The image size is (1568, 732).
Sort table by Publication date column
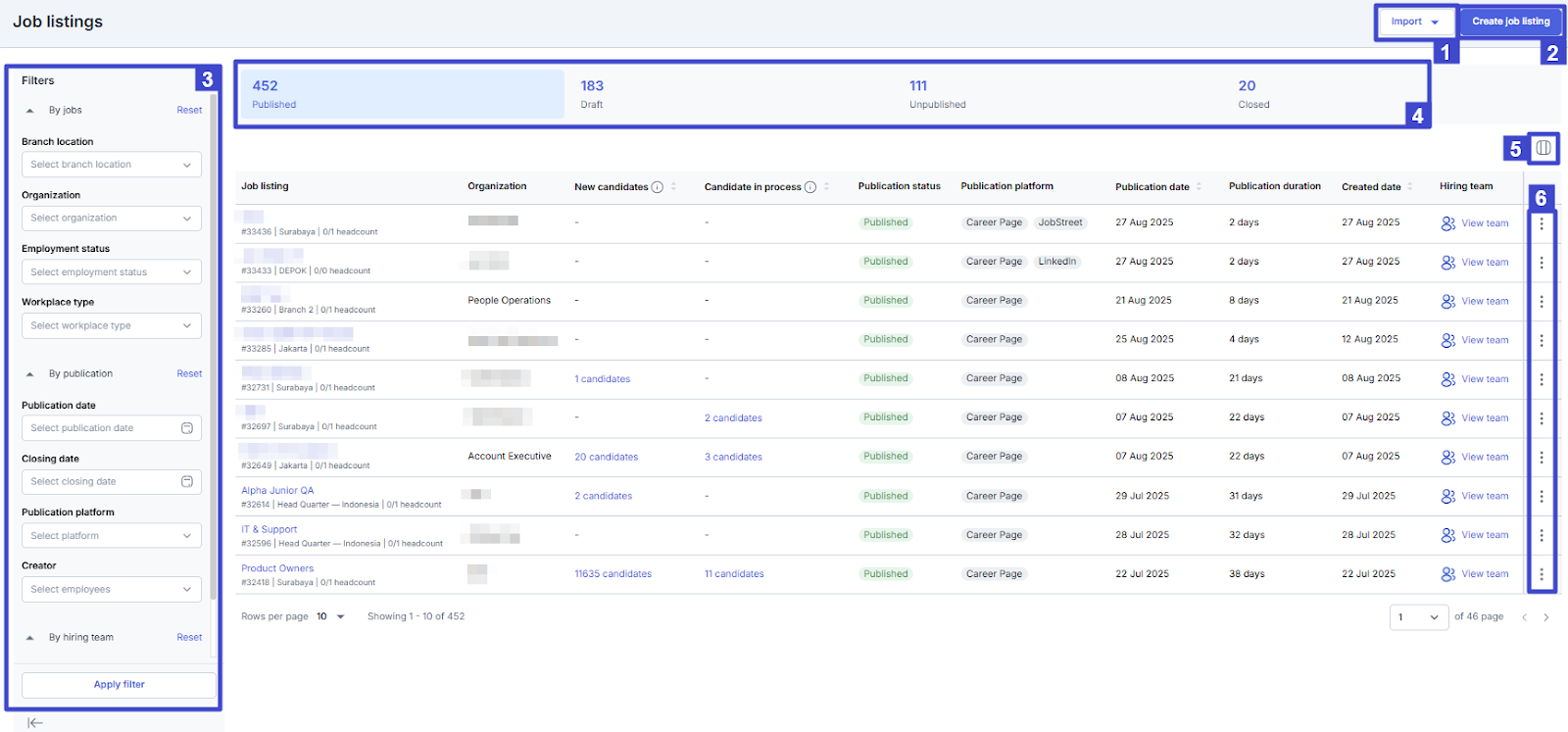click(x=1199, y=187)
